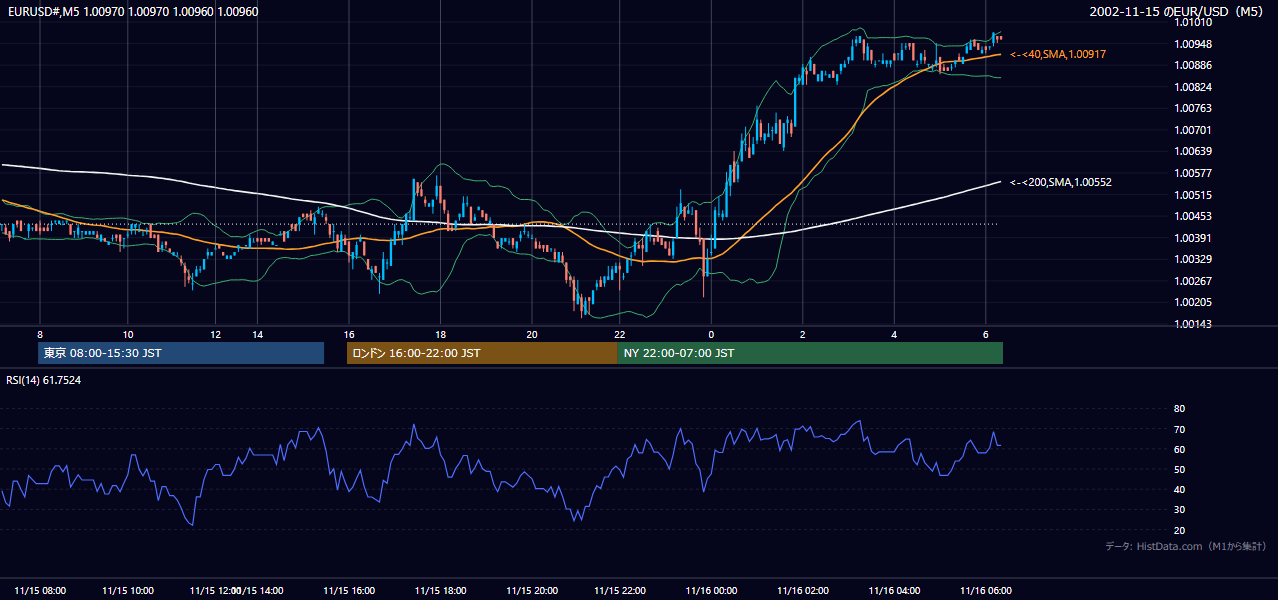Click price axis value 1.00453
1278x600 pixels.
pyautogui.click(x=1193, y=216)
